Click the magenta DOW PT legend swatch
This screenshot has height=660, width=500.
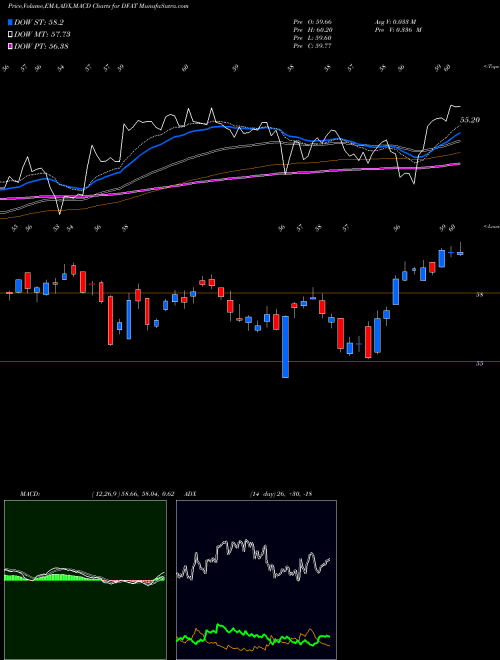(x=10, y=46)
